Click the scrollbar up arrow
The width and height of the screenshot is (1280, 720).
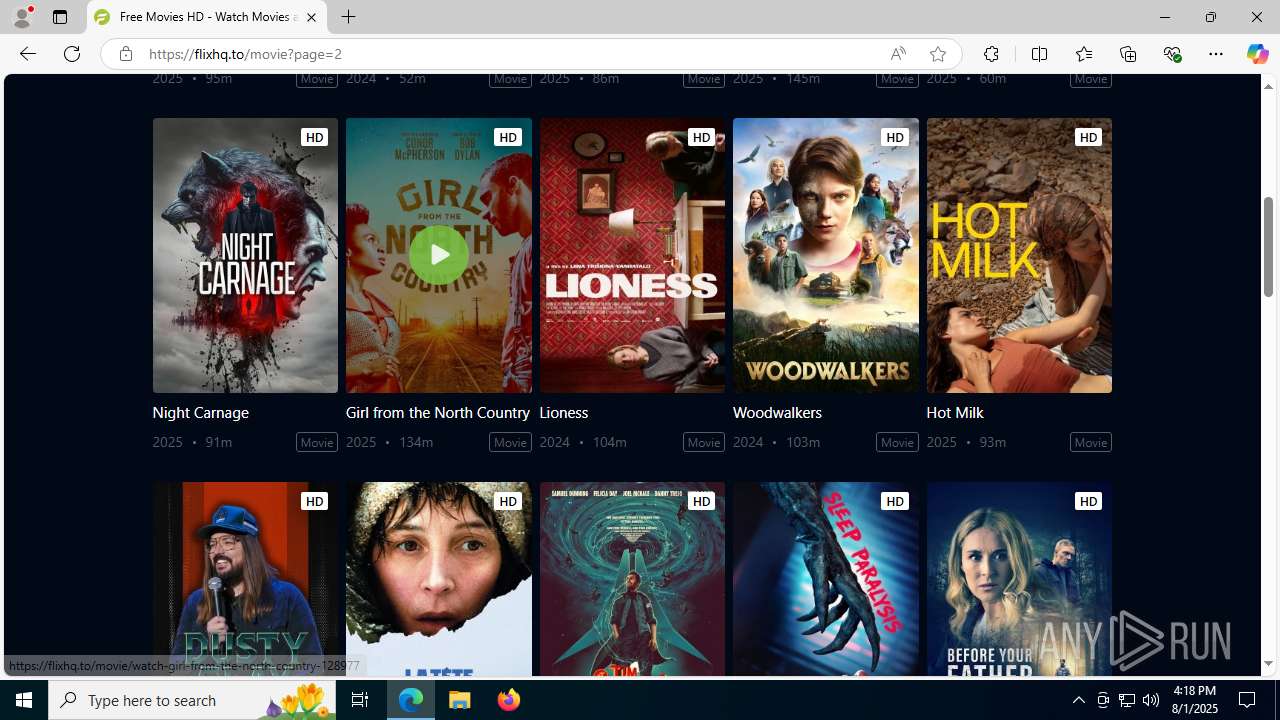(1268, 86)
